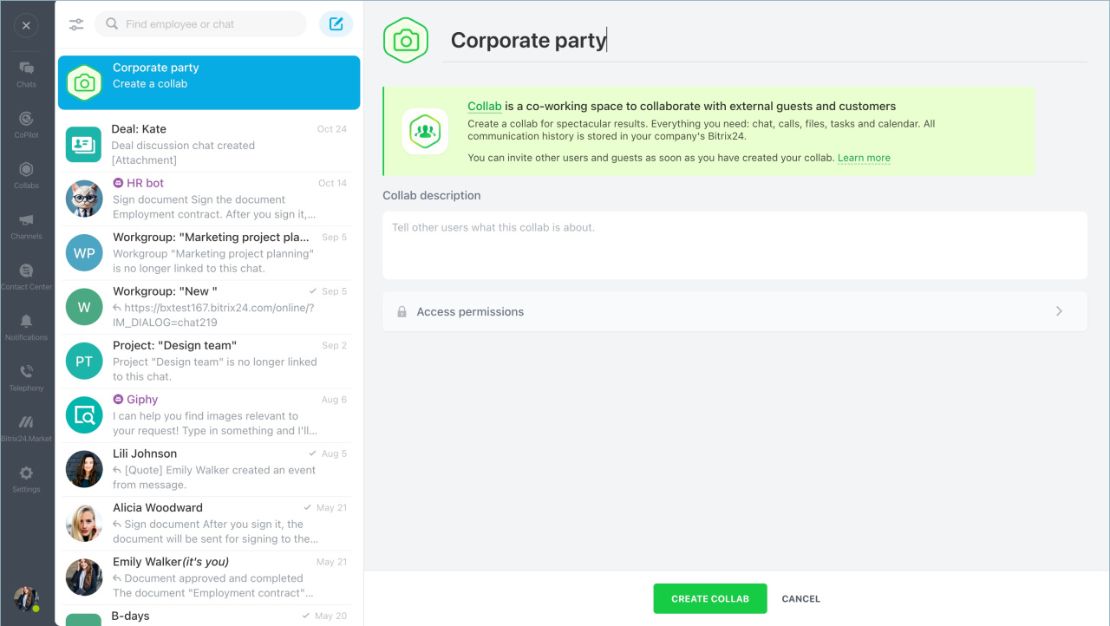The height and width of the screenshot is (626, 1110).
Task: Click the user profile avatar in sidebar
Action: point(26,599)
